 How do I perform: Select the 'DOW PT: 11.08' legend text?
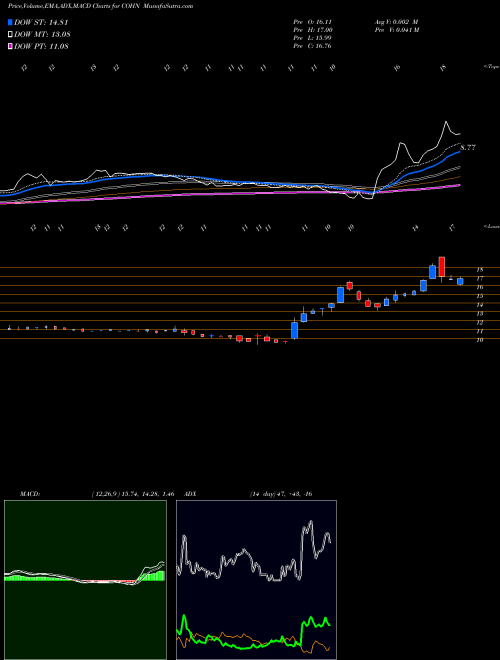point(41,46)
